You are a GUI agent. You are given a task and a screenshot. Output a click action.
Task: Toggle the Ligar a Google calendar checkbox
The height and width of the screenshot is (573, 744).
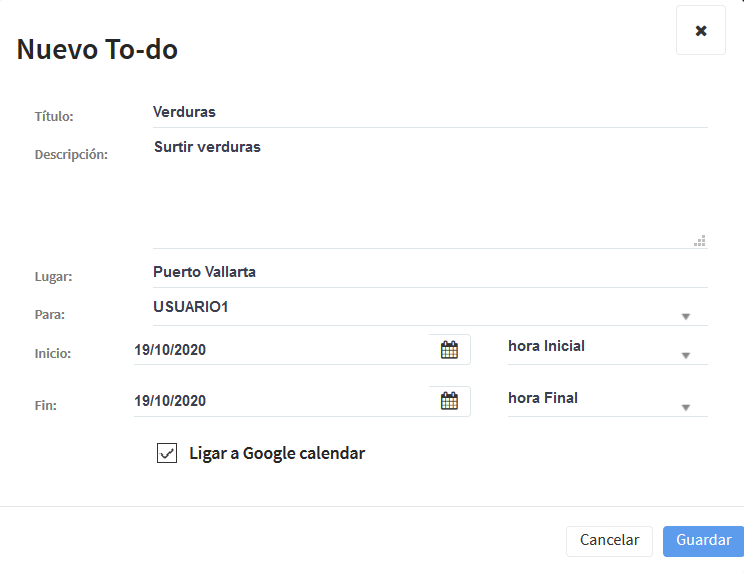click(167, 453)
